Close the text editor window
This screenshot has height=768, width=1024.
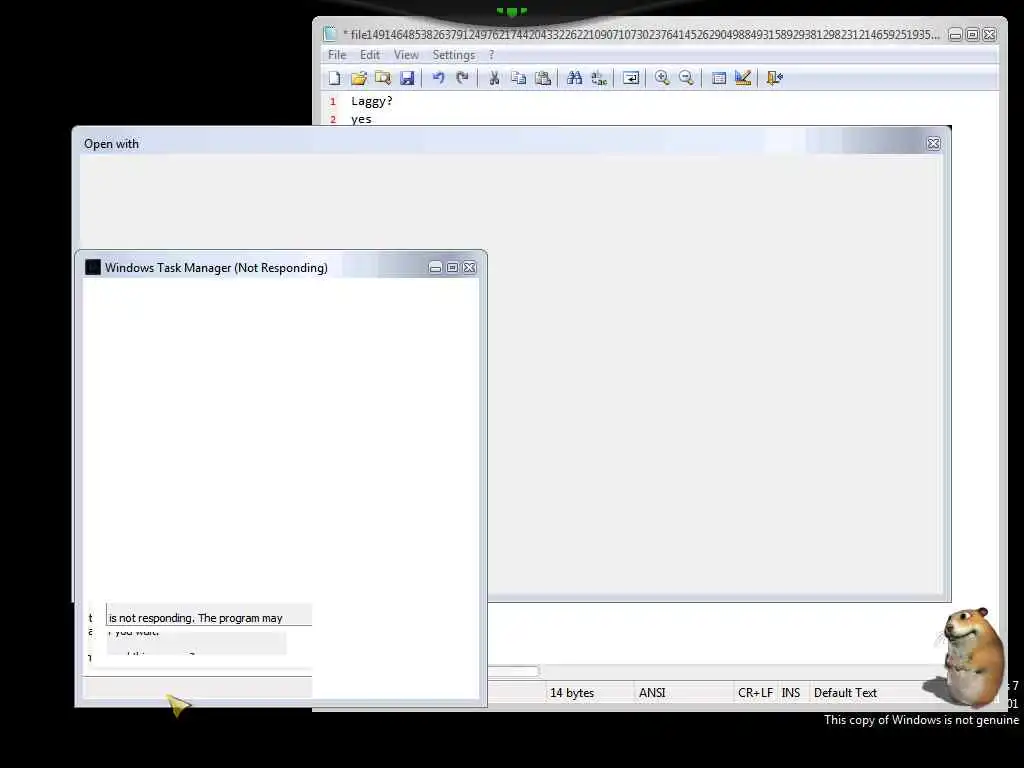click(989, 35)
